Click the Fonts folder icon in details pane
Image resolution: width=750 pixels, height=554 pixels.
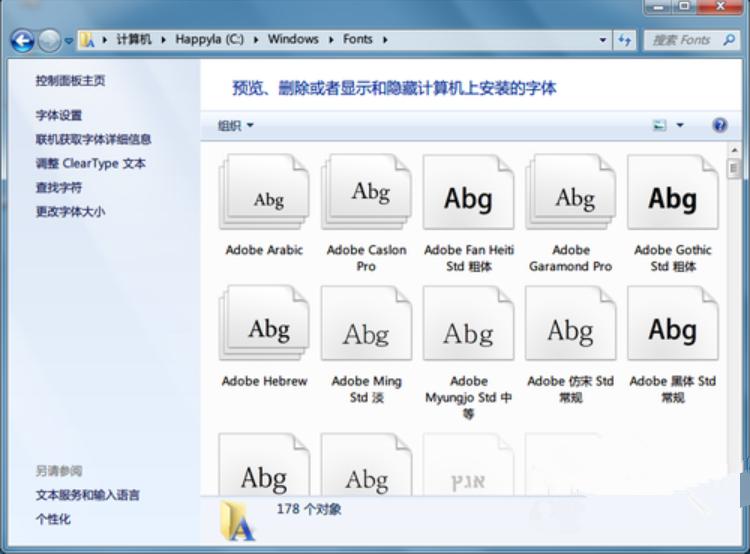(237, 521)
